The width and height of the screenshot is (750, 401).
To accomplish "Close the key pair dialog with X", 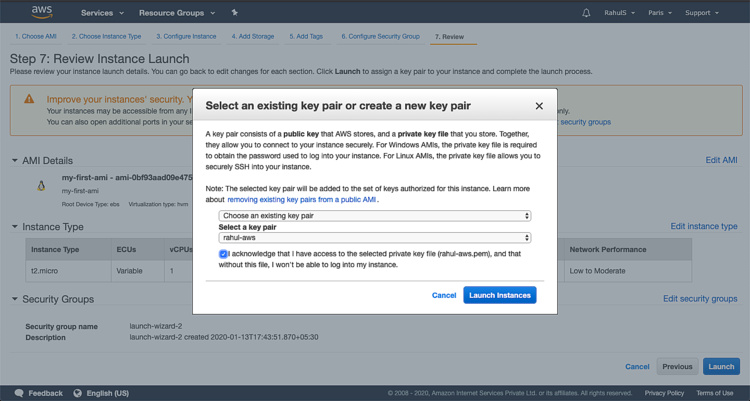I will click(x=539, y=106).
